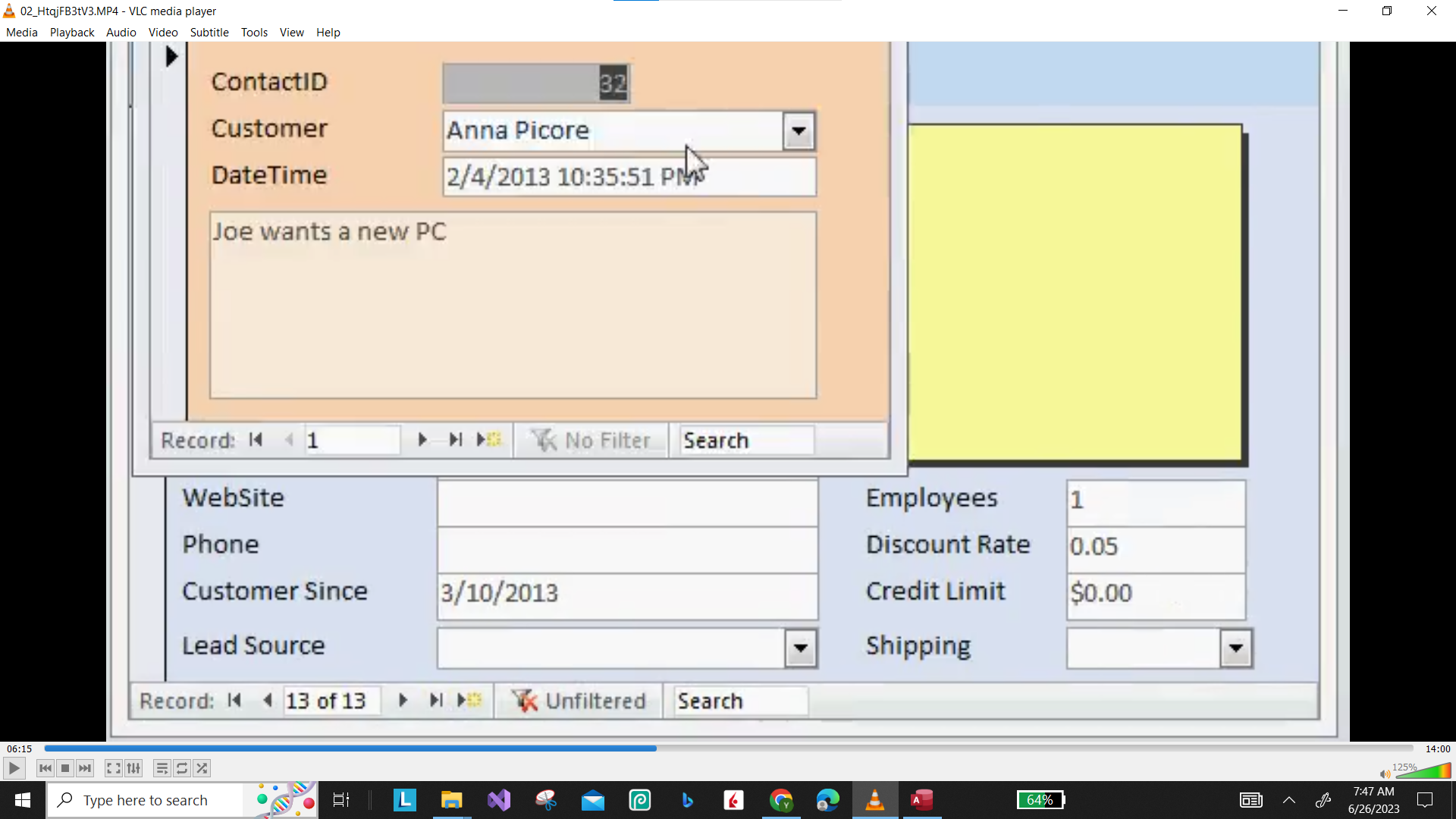The width and height of the screenshot is (1456, 819).
Task: Open the Shipping dropdown
Action: tap(1236, 648)
